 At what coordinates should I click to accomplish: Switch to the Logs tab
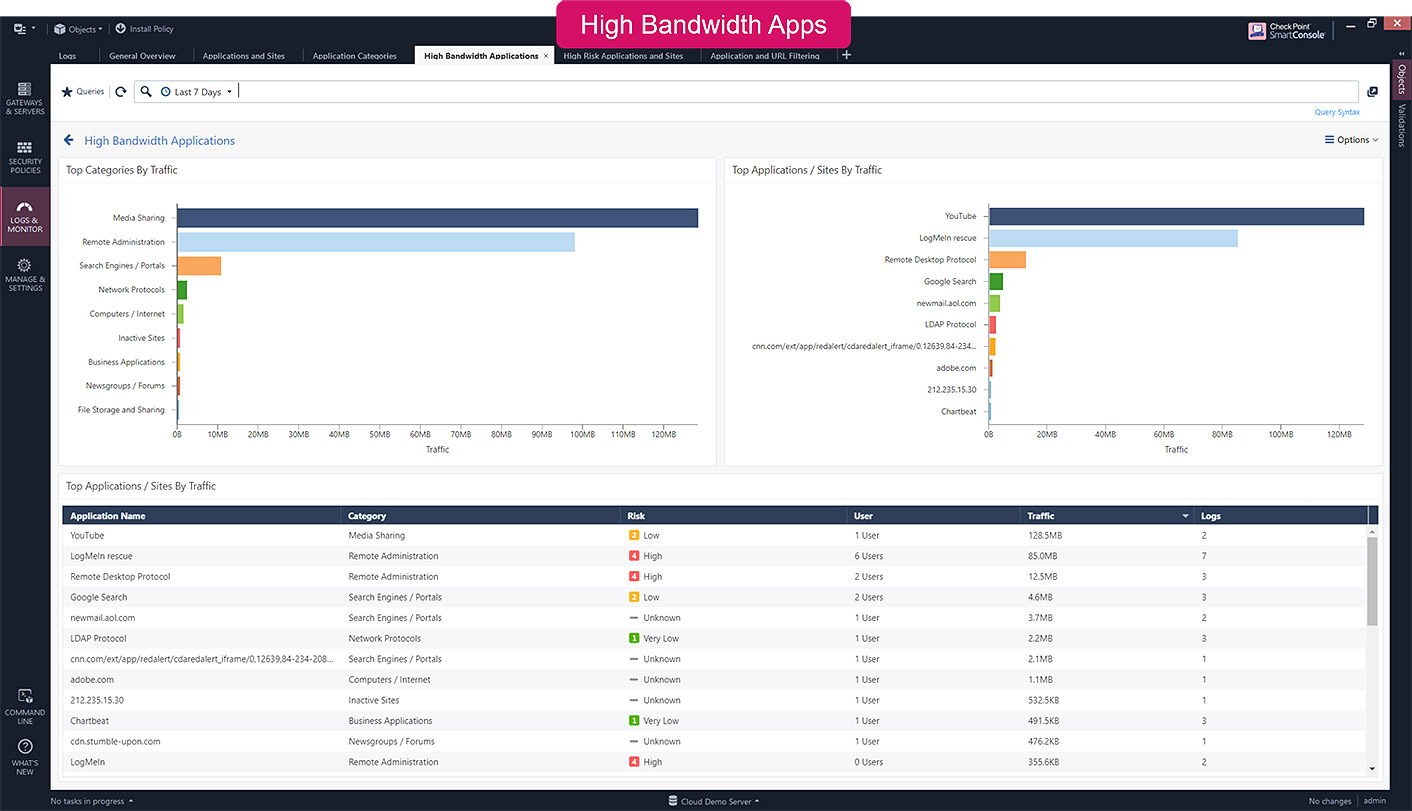(x=67, y=56)
